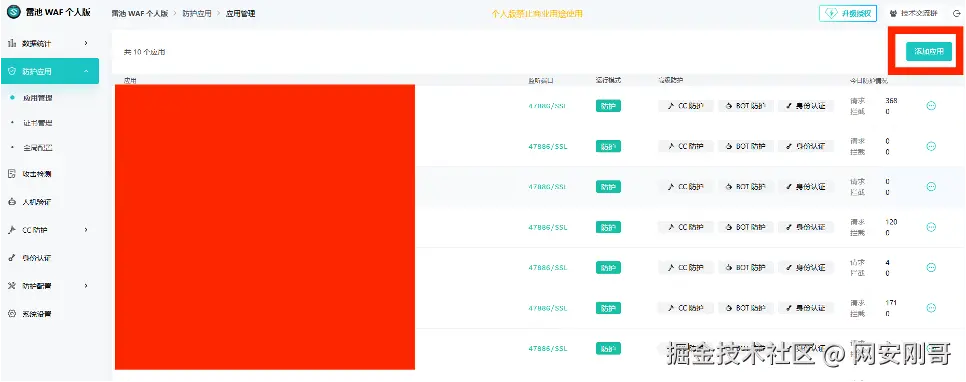Click the 防护应用 breadcrumb link

pyautogui.click(x=197, y=14)
